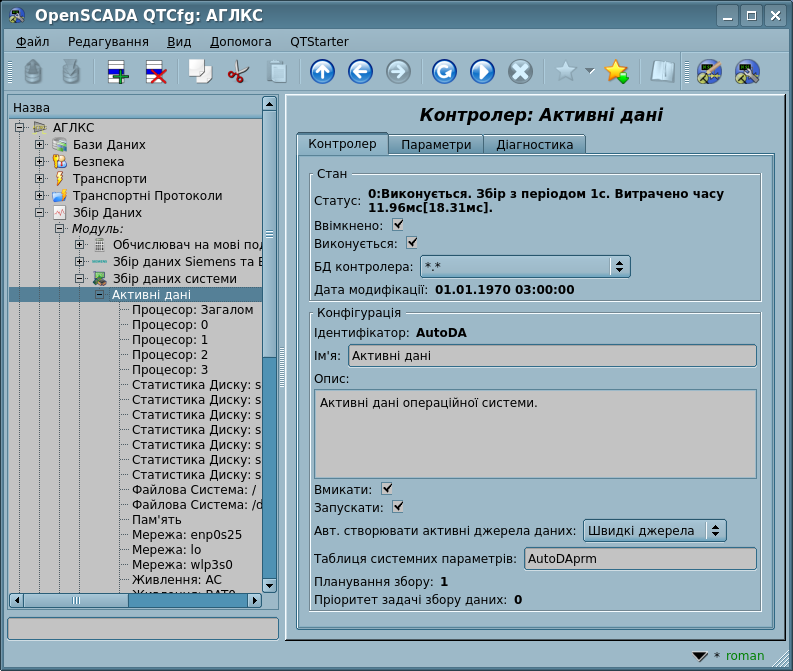
Task: Click the roman user label in status bar
Action: [x=744, y=656]
